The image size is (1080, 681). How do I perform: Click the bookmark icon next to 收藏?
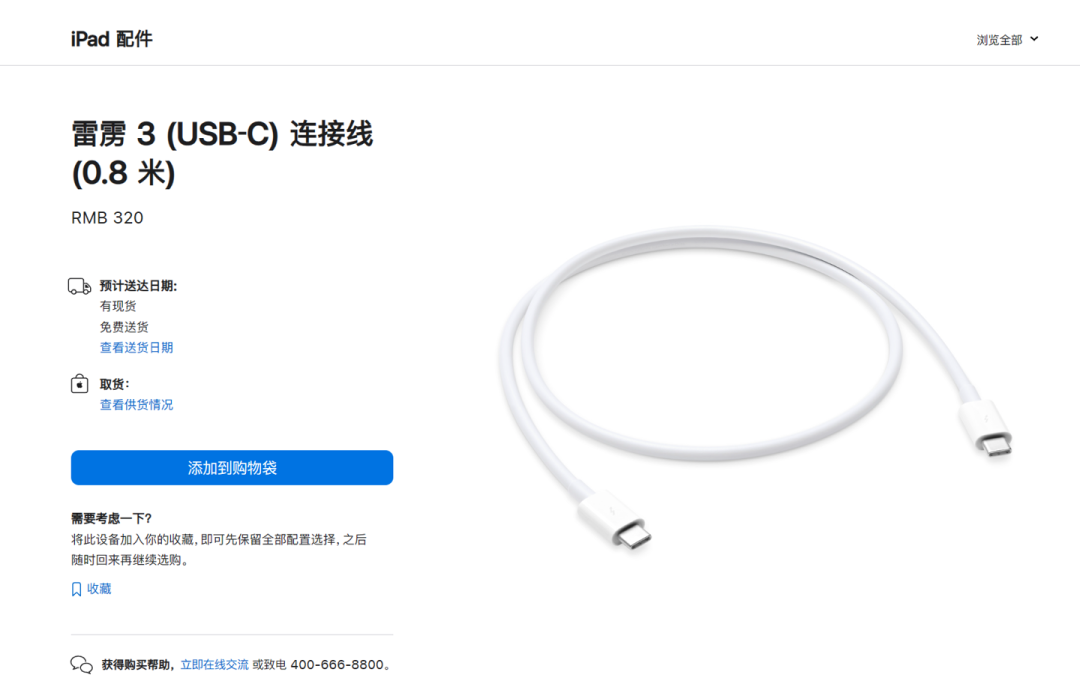click(76, 589)
